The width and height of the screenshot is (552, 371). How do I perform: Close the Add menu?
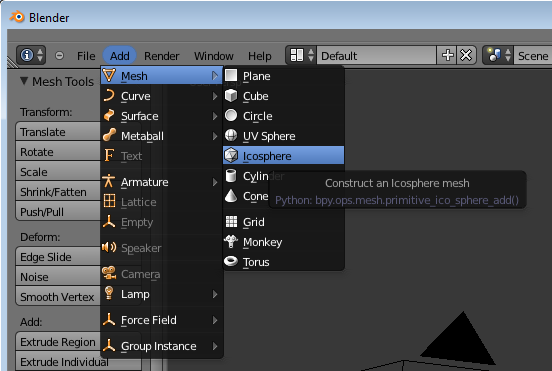[120, 56]
